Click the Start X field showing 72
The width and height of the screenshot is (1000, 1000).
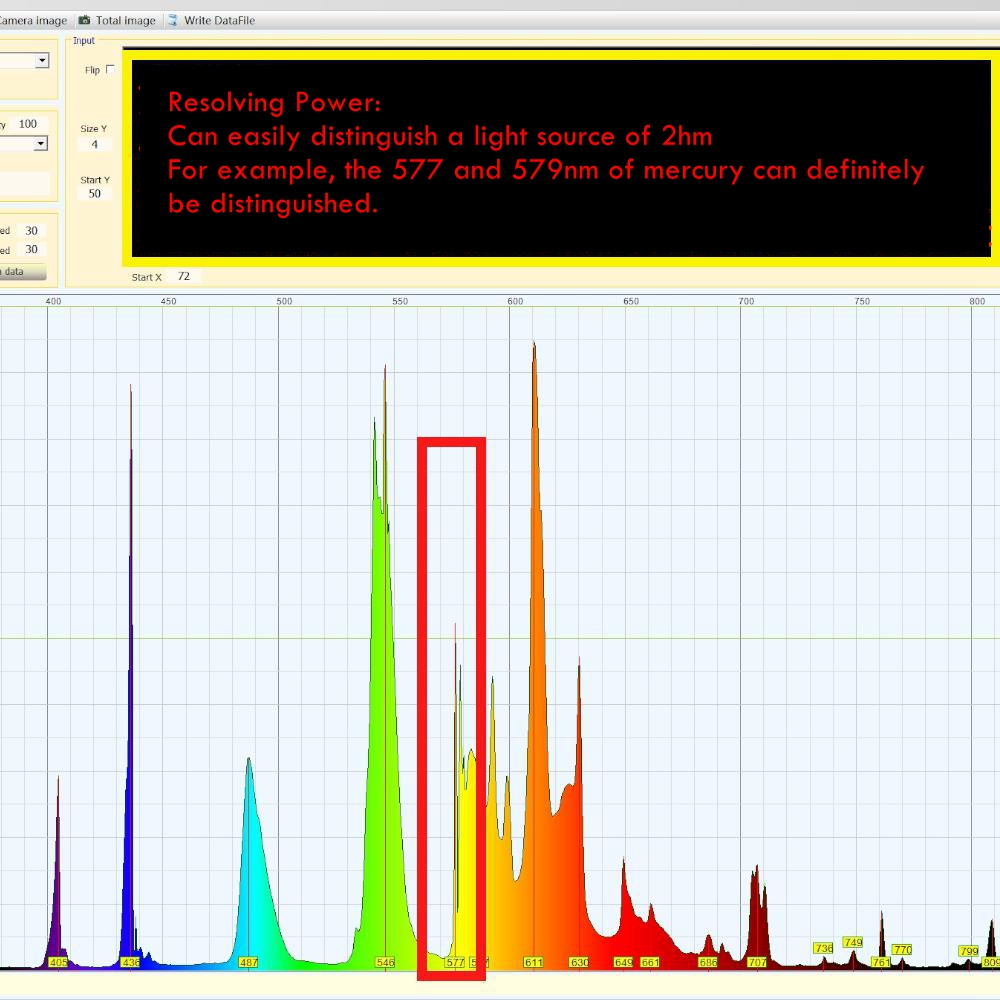[184, 276]
